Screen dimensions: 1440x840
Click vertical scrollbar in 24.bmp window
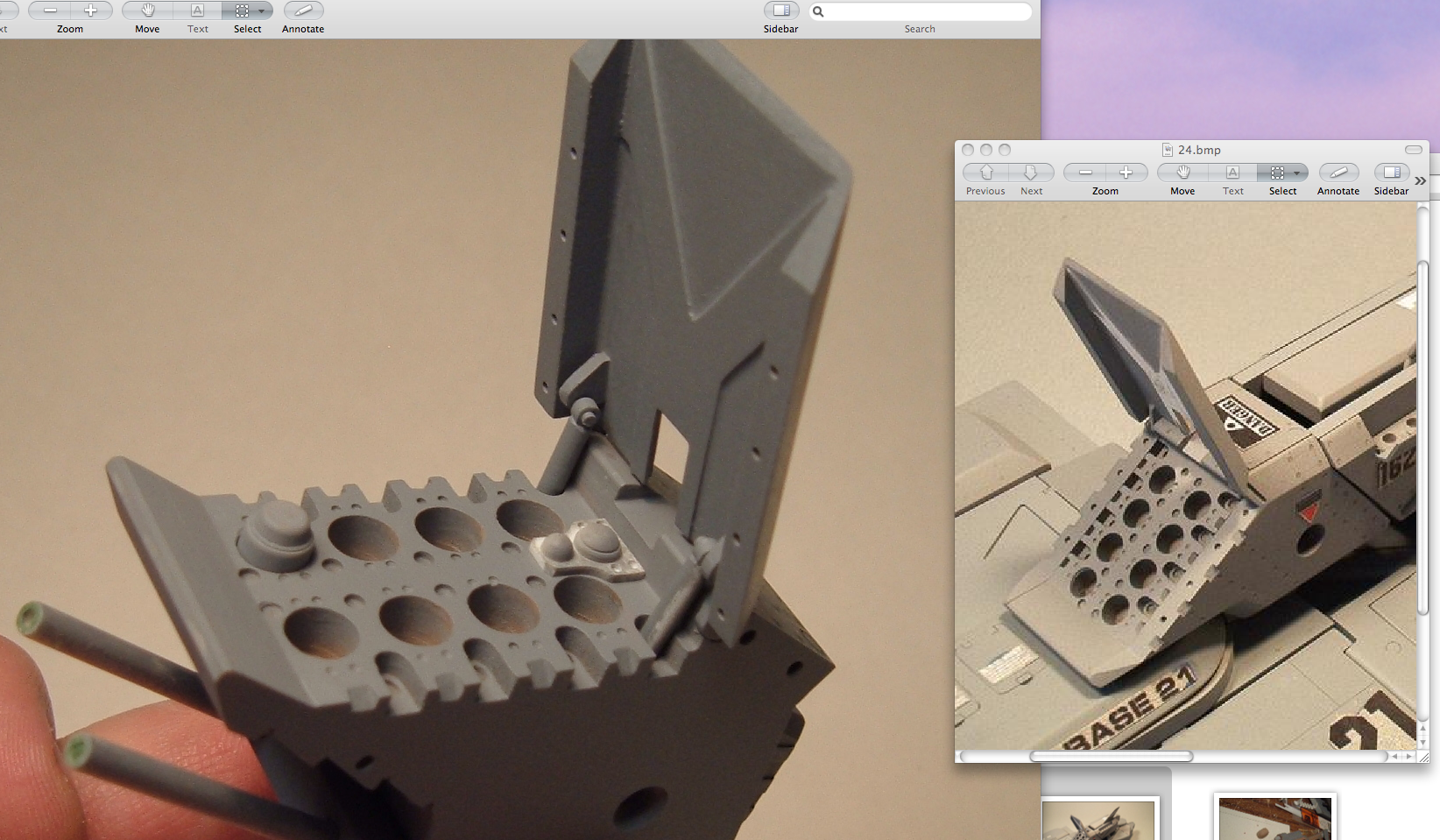pos(1422,438)
